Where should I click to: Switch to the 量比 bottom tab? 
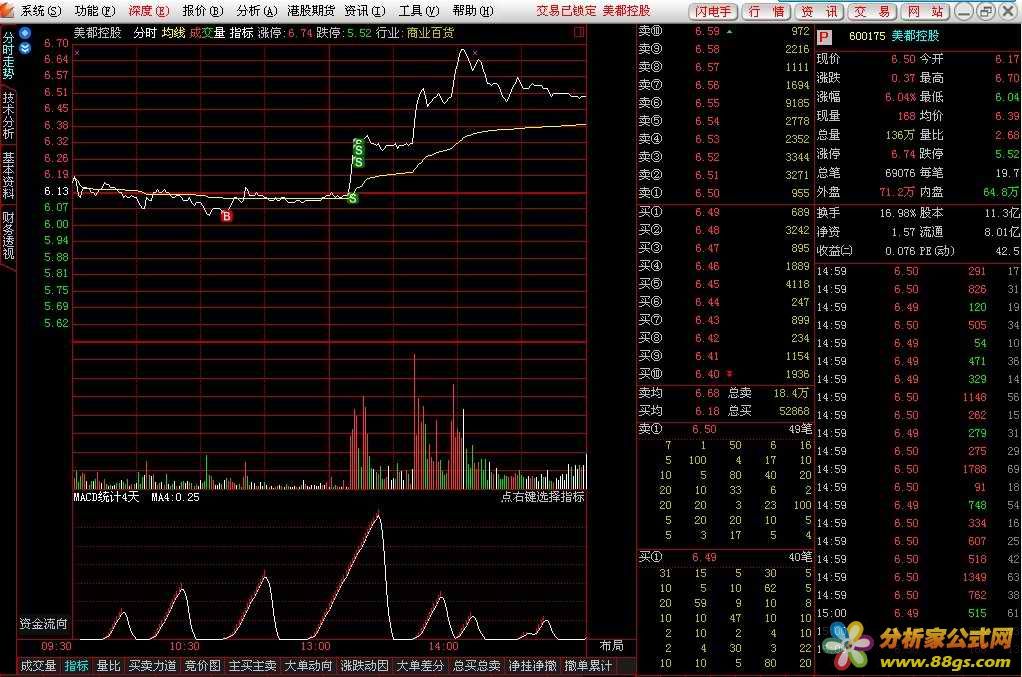pyautogui.click(x=109, y=666)
